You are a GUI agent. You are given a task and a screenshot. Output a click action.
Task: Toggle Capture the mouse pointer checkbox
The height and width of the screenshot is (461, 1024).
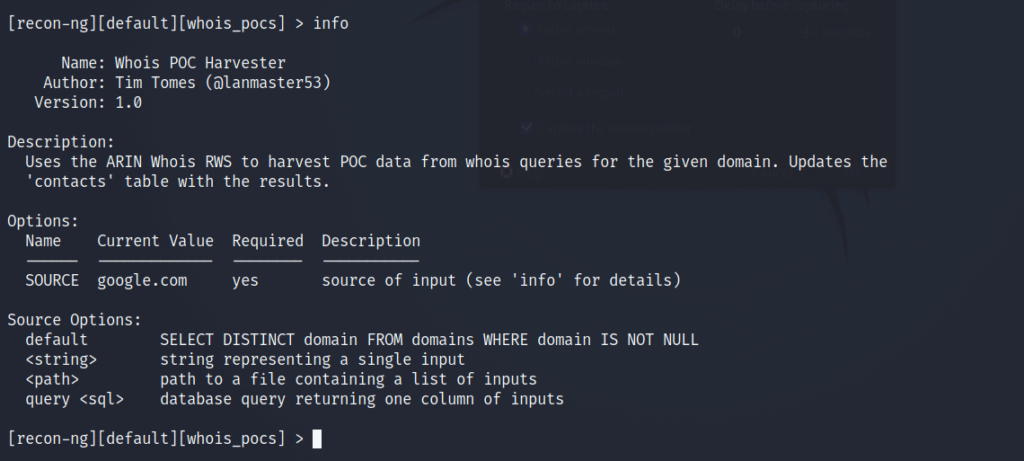(x=526, y=128)
